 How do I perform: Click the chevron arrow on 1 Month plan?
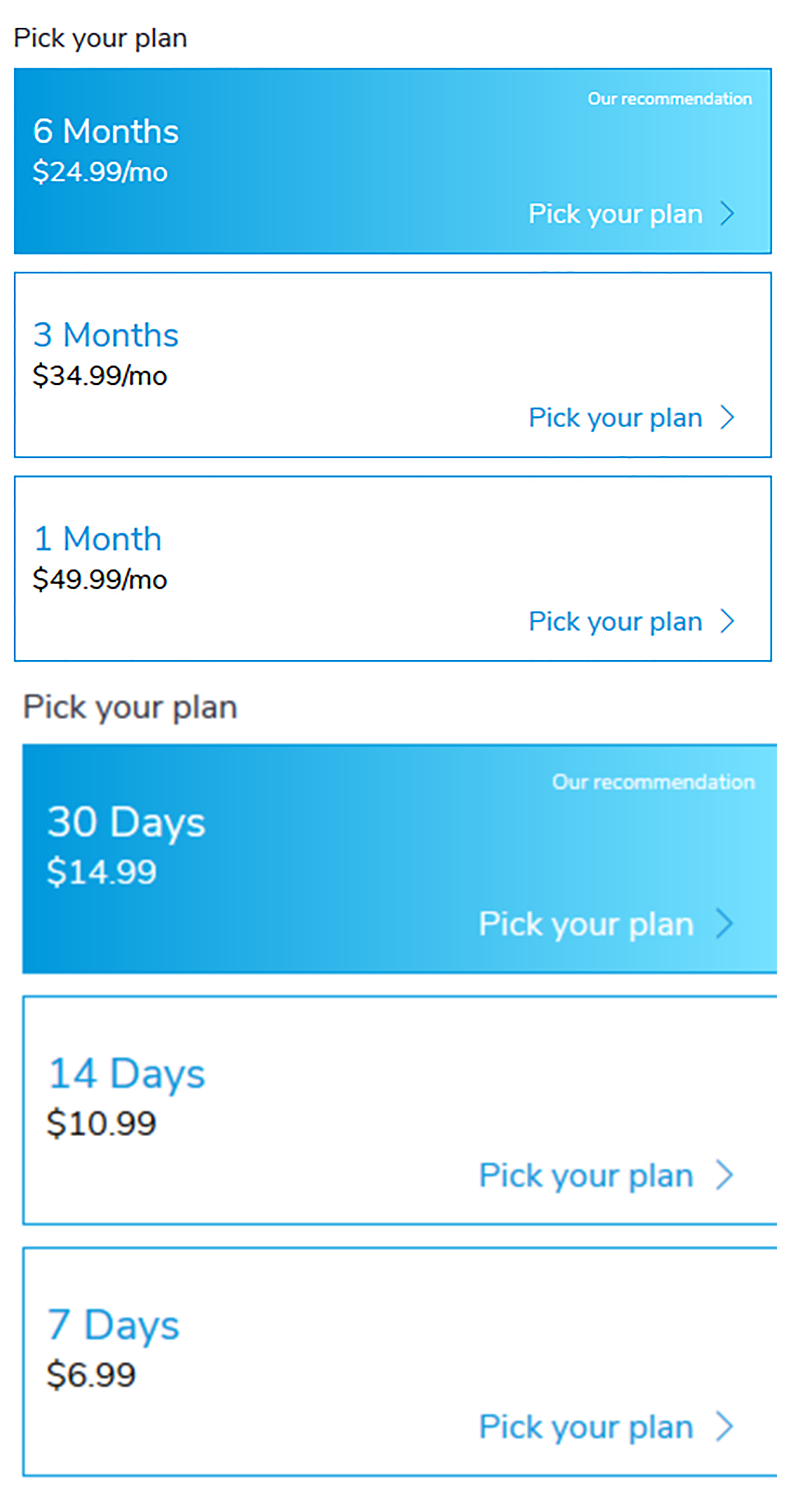click(x=727, y=621)
